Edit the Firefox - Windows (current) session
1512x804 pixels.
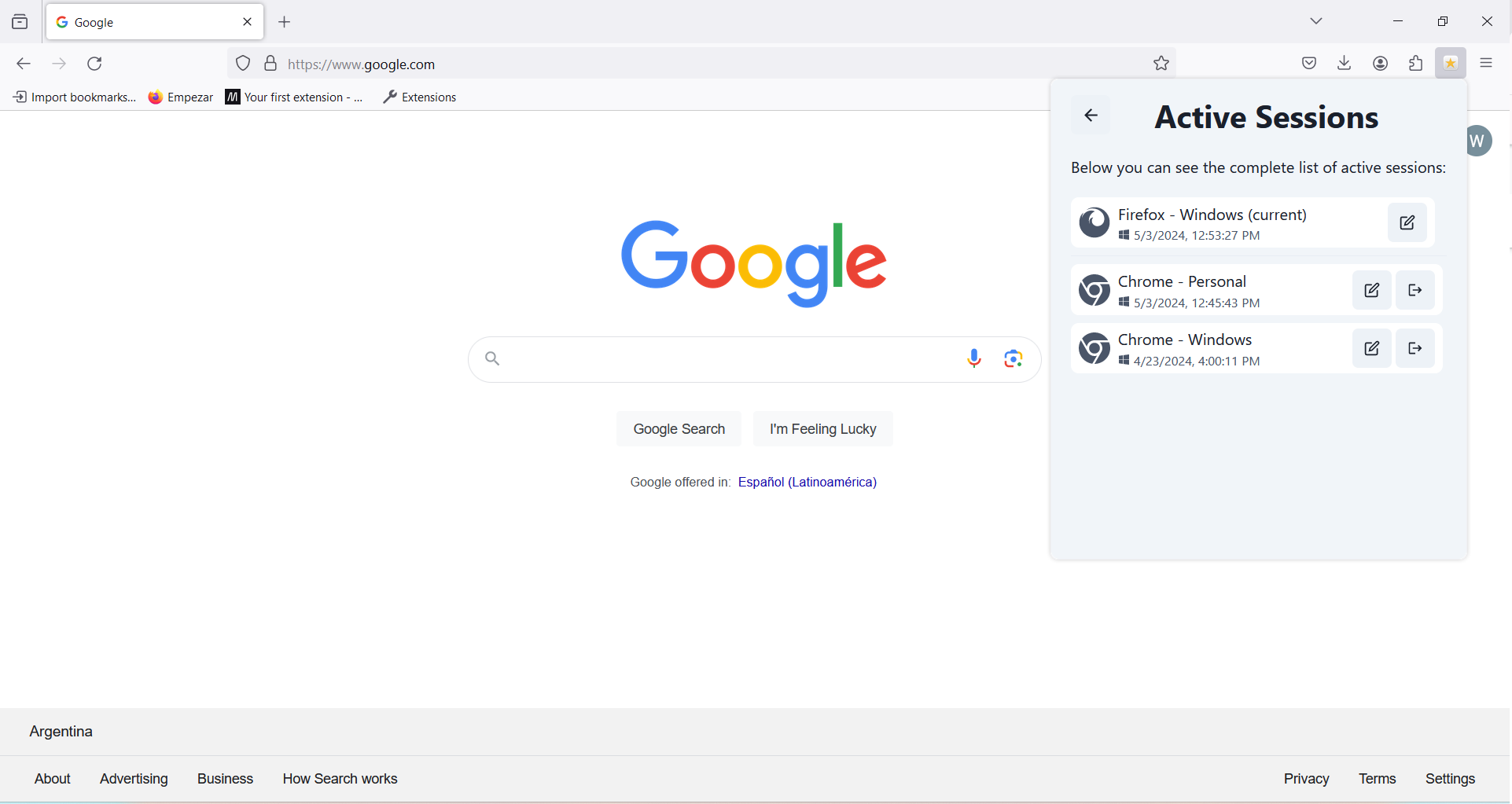tap(1407, 223)
